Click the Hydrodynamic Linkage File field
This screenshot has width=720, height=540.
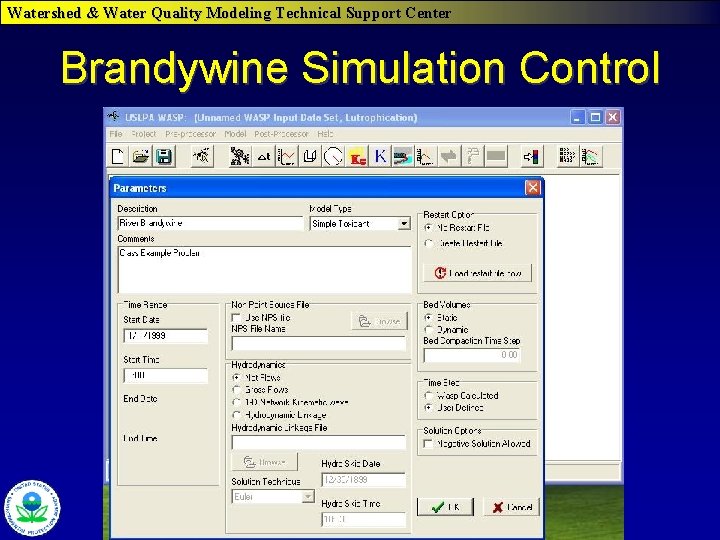pos(319,442)
